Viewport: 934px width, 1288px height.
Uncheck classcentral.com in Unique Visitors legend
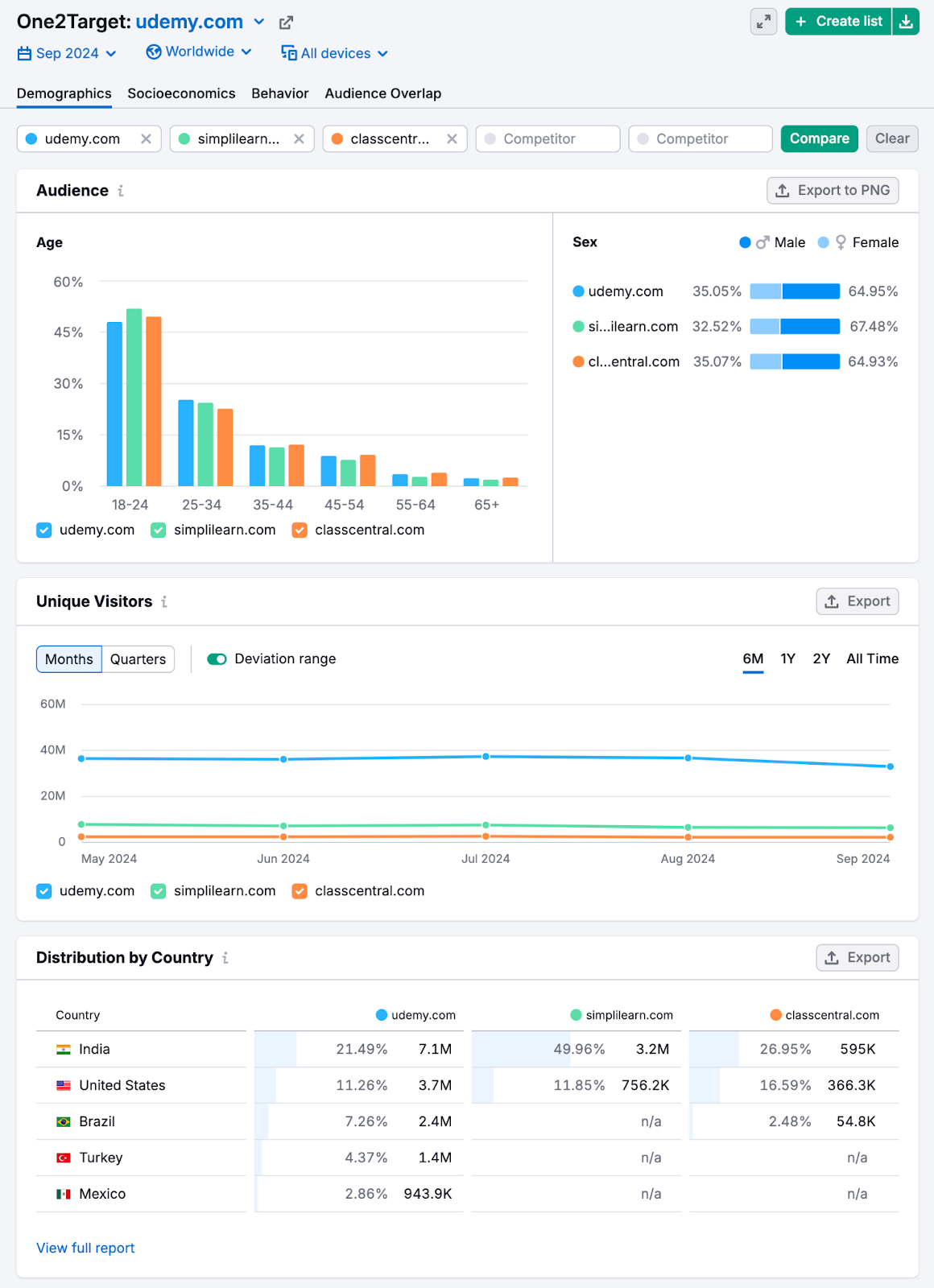coord(300,891)
